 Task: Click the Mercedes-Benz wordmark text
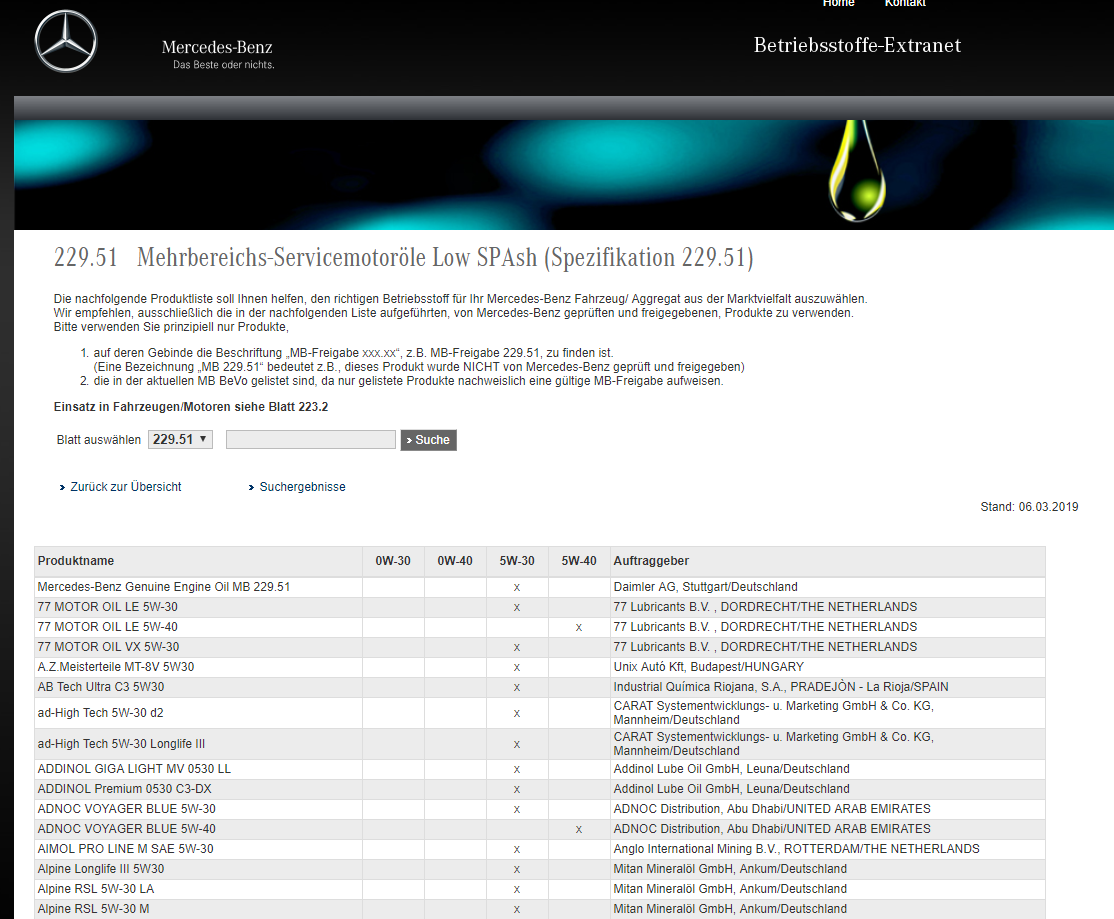(217, 48)
